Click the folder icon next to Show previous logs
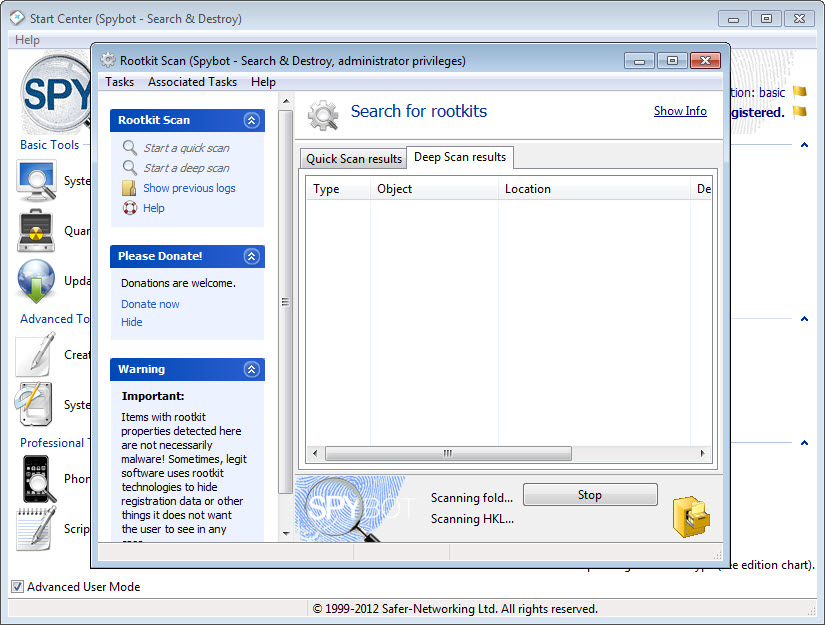Screen dimensions: 825x625 click(x=129, y=188)
